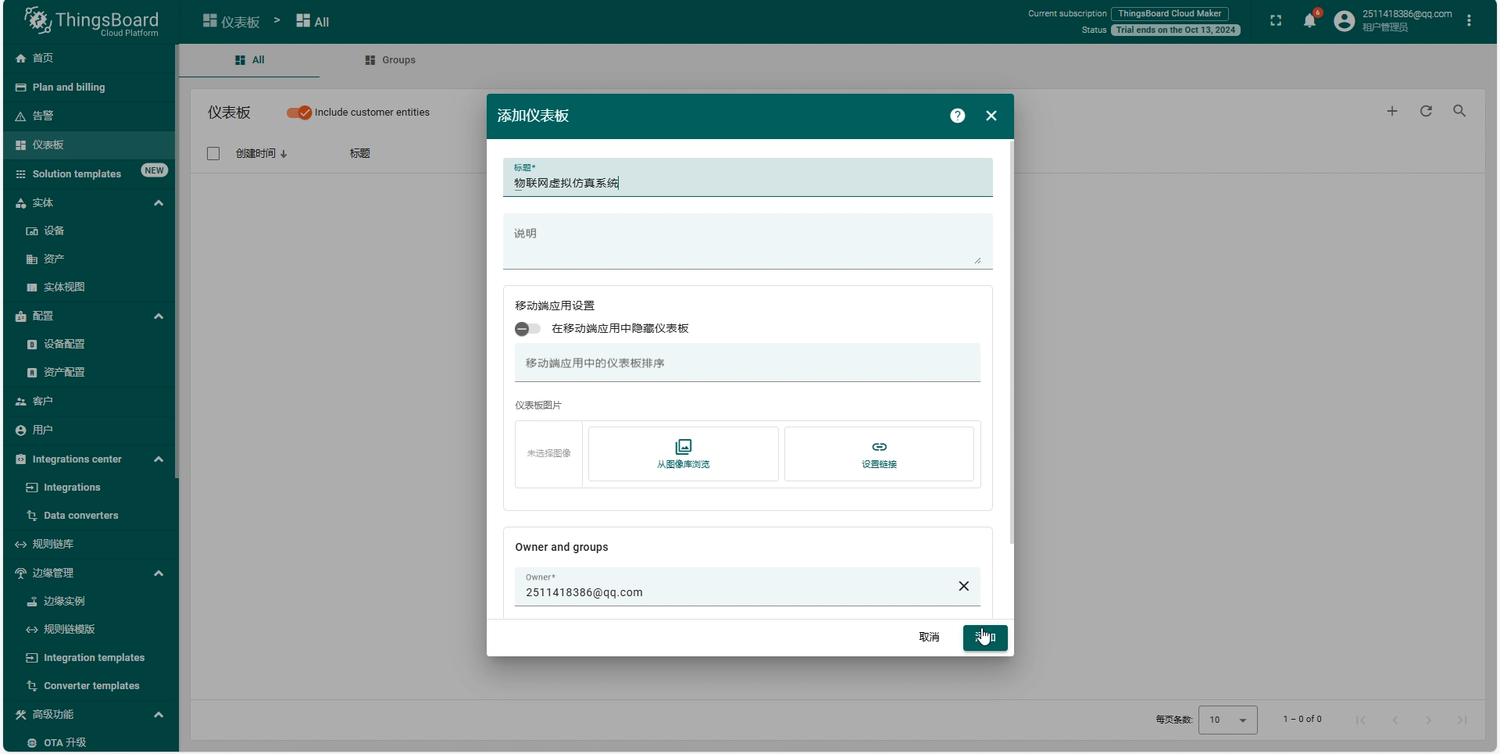Check the select-all checkbox in table header
Screen dimensions: 1500x754
tap(213, 154)
